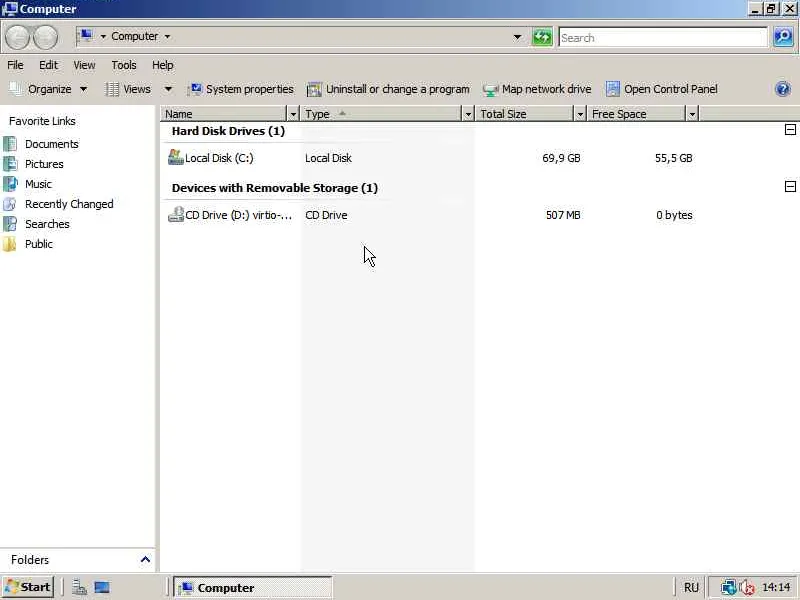Click the computer icon in address bar

(86, 36)
